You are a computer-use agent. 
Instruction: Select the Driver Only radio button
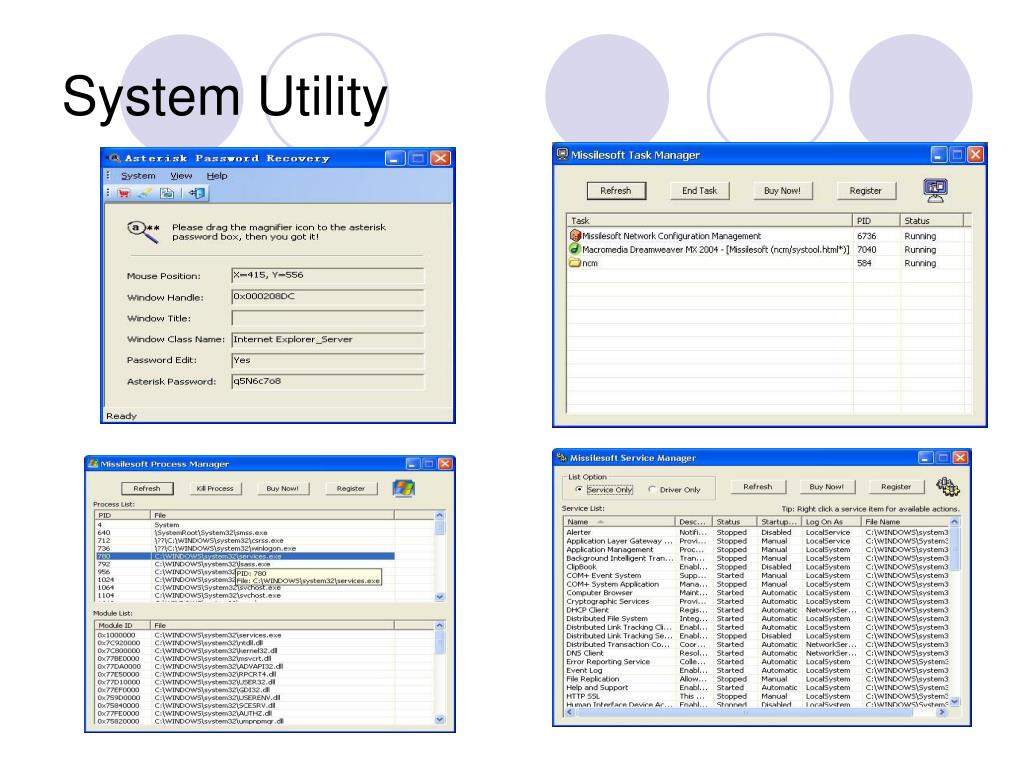(x=652, y=489)
